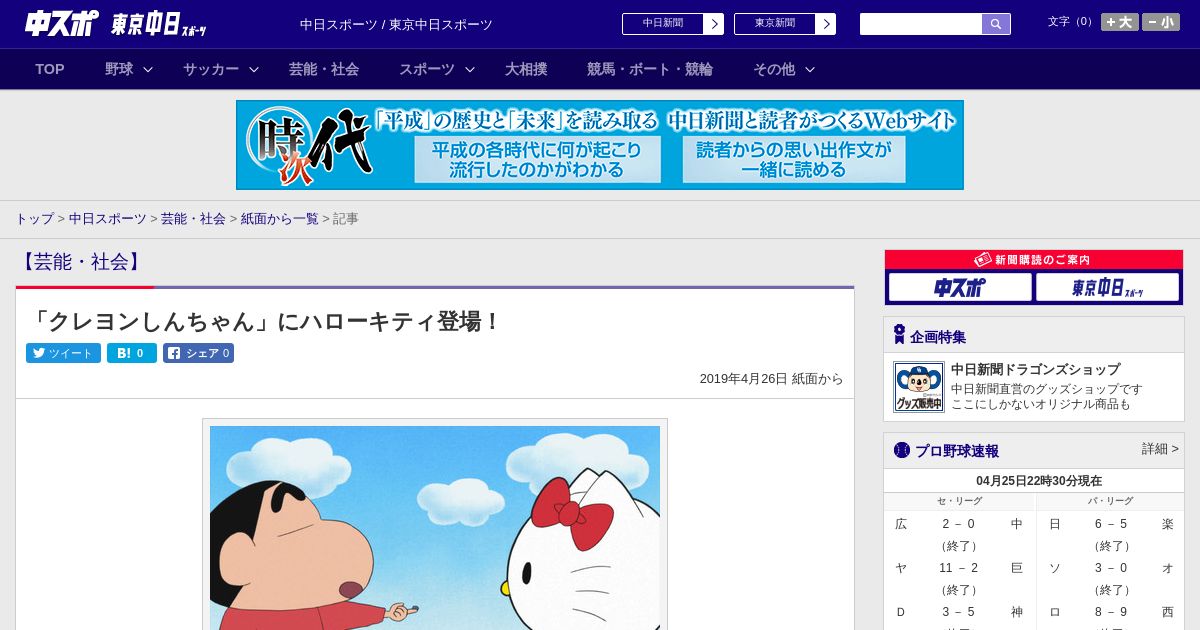Click 中日スポーツ in the breadcrumb
Viewport: 1200px width, 630px height.
coord(107,219)
